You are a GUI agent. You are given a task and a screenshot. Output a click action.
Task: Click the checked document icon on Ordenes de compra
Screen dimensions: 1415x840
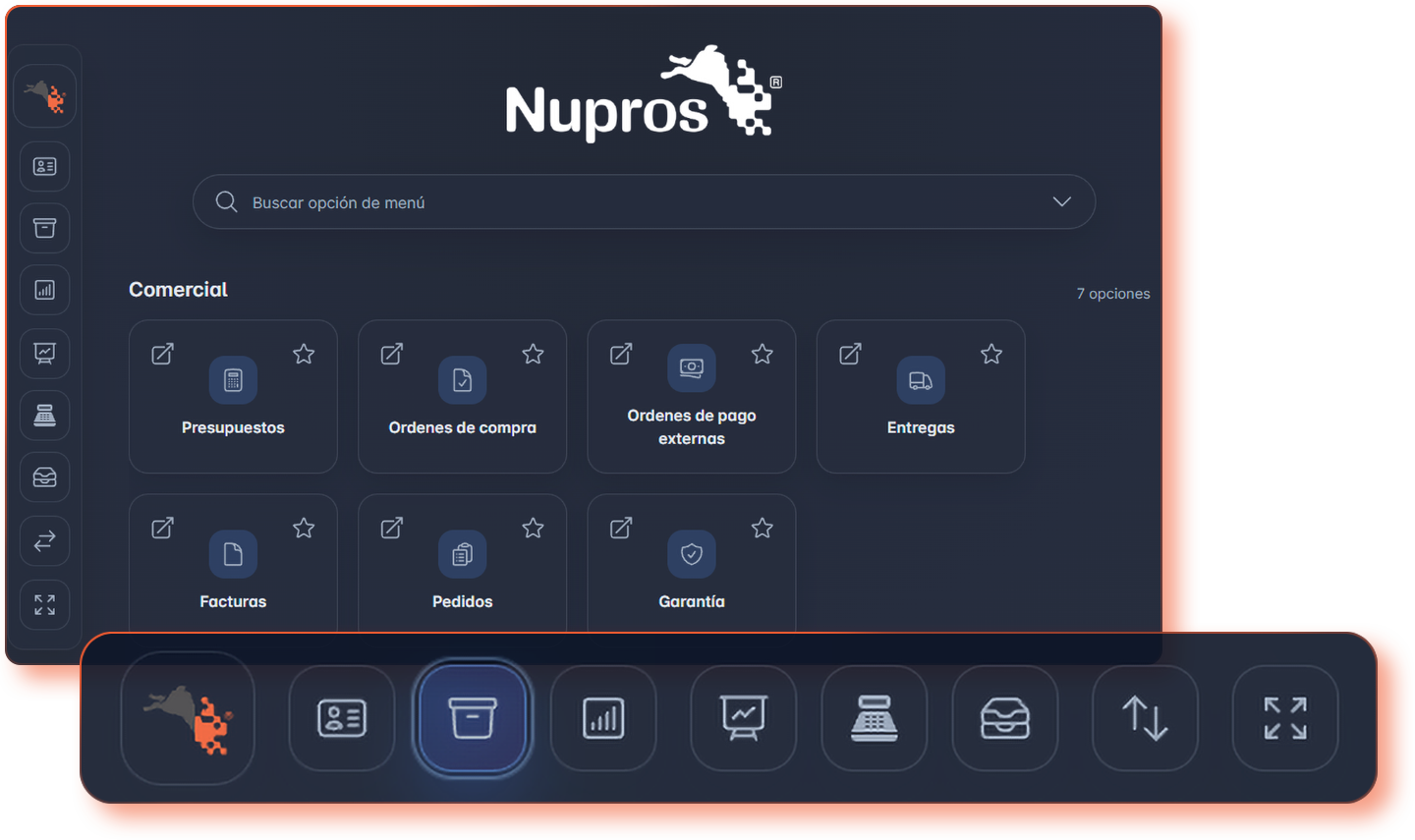pyautogui.click(x=462, y=380)
